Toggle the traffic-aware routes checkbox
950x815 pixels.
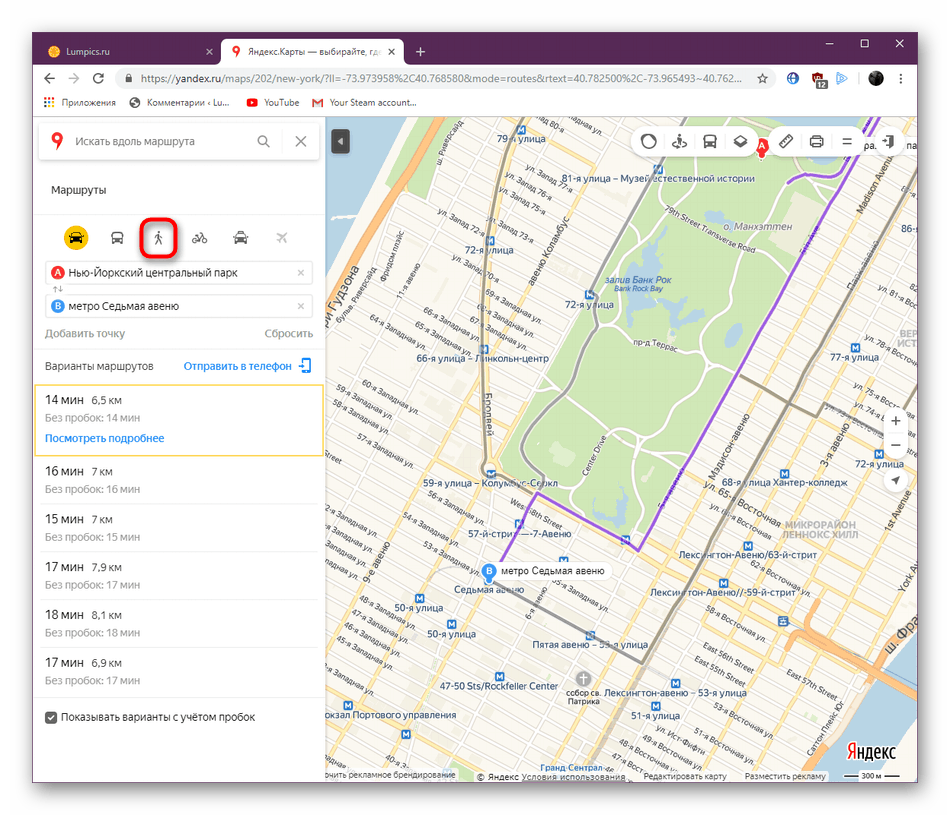(x=51, y=717)
